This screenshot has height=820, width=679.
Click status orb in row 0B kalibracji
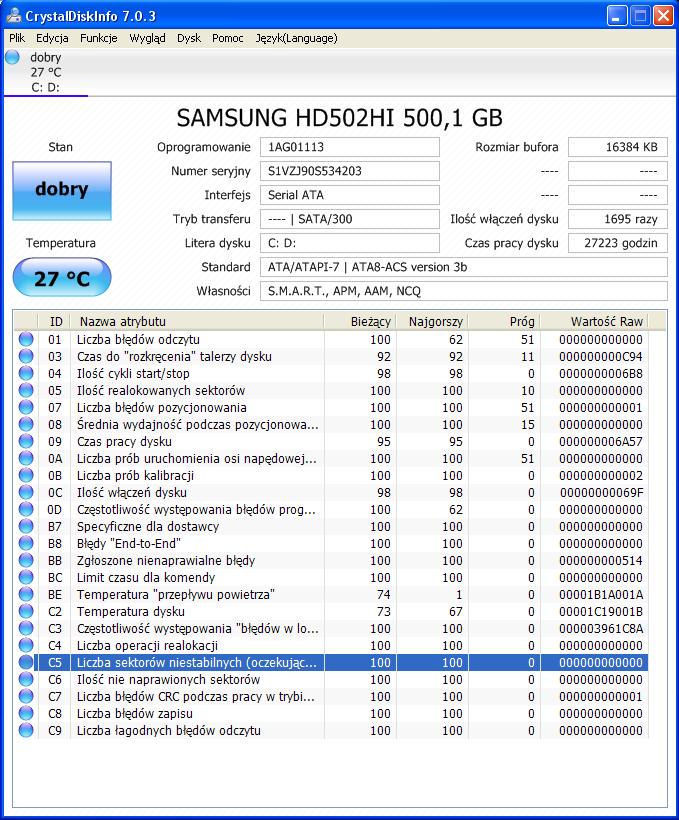[26, 475]
